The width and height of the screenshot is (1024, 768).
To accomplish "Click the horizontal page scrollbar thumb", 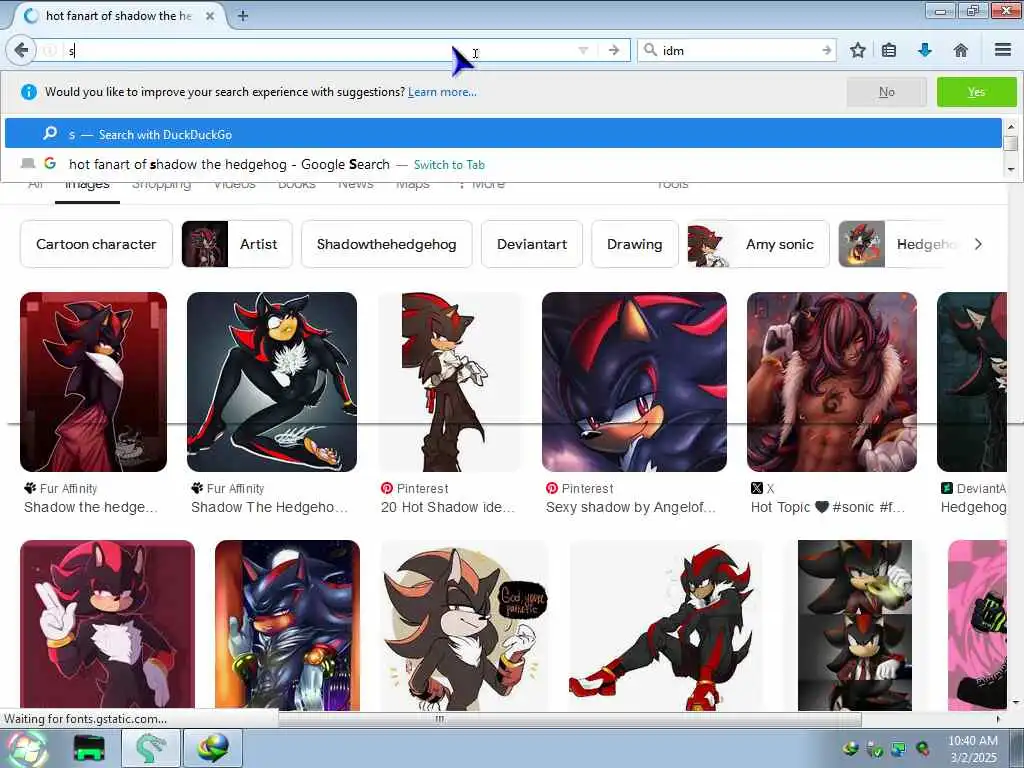I will pos(569,719).
